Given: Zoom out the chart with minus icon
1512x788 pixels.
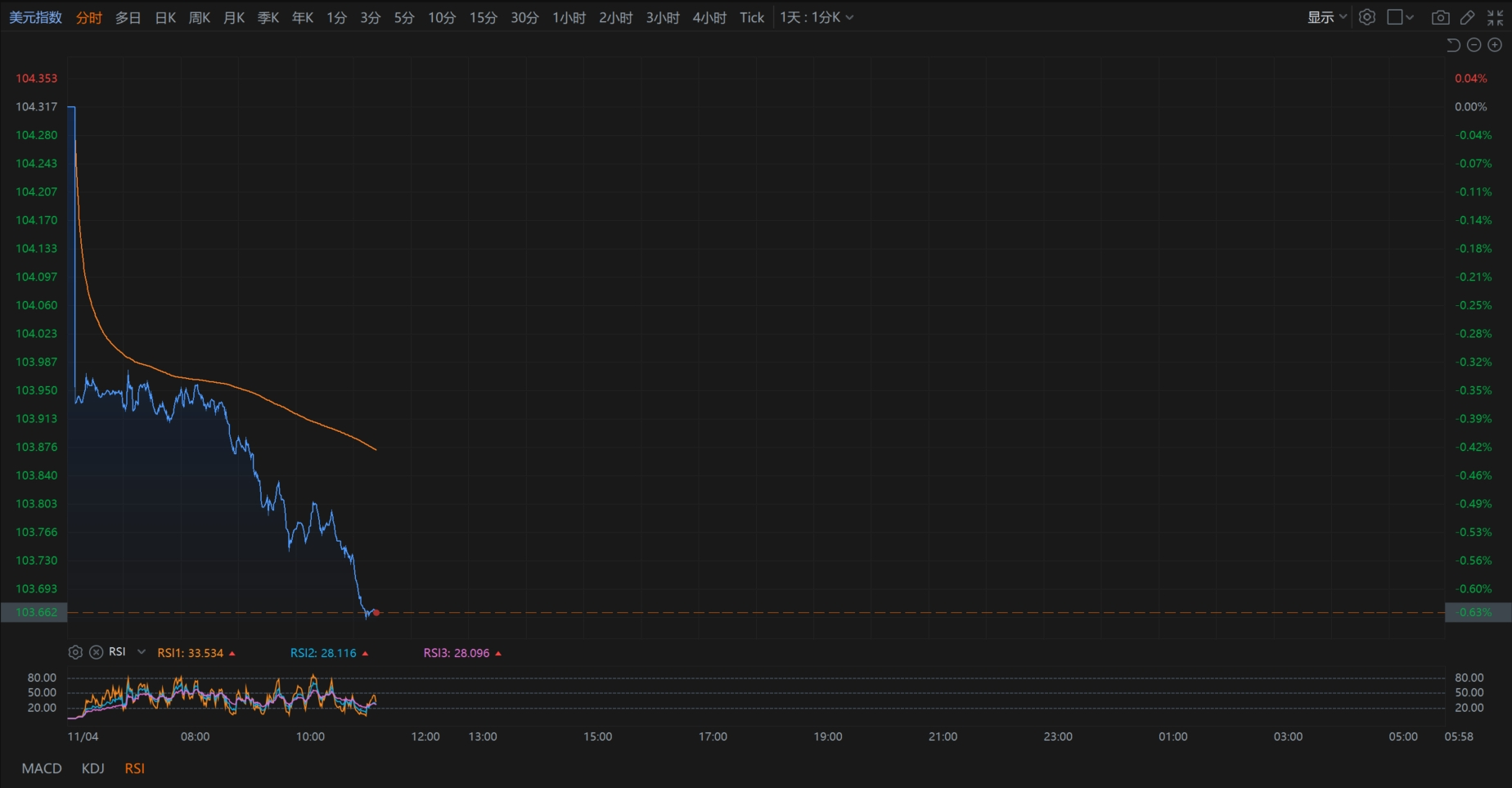Looking at the screenshot, I should [x=1474, y=45].
